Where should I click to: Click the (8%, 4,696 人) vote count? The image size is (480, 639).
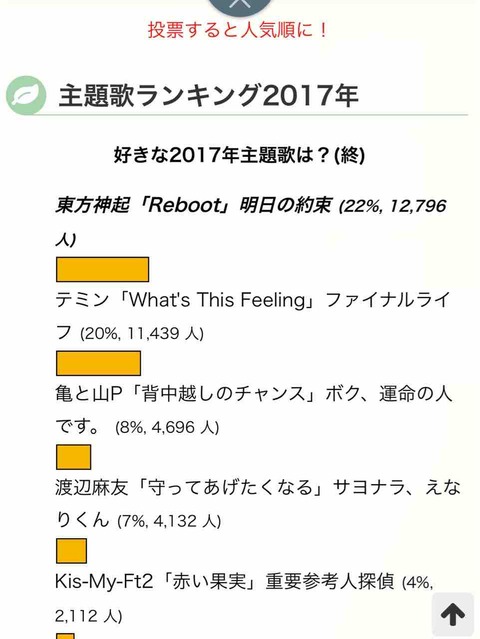point(167,427)
